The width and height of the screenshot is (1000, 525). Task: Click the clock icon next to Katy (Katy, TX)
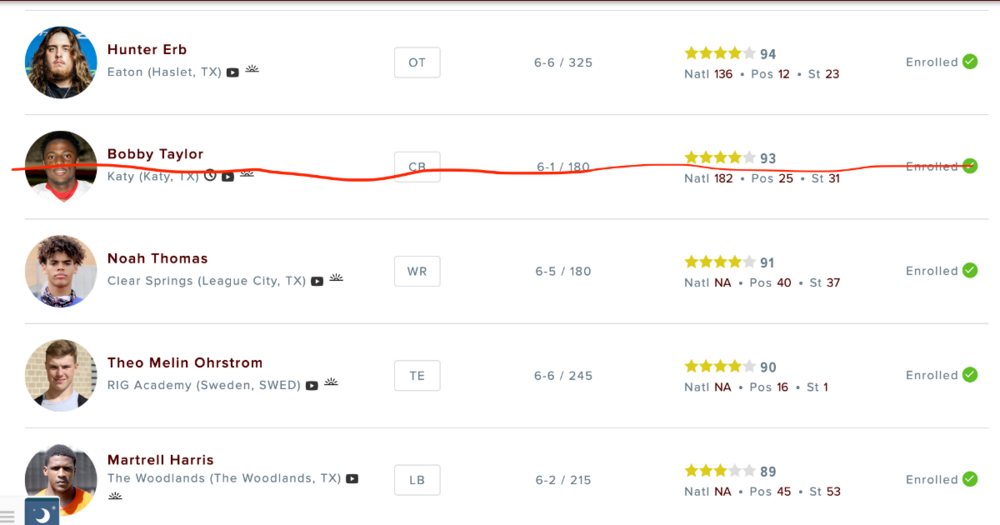210,176
